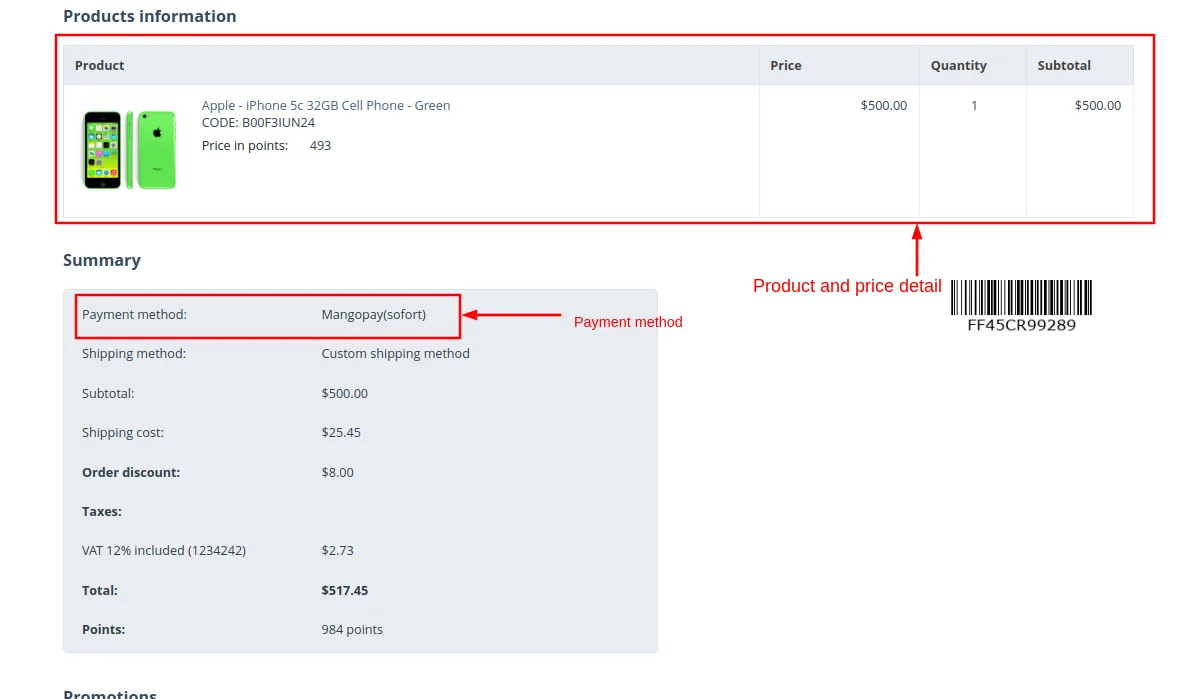Click the quantity value 1 in product row
The width and height of the screenshot is (1194, 699).
[974, 106]
